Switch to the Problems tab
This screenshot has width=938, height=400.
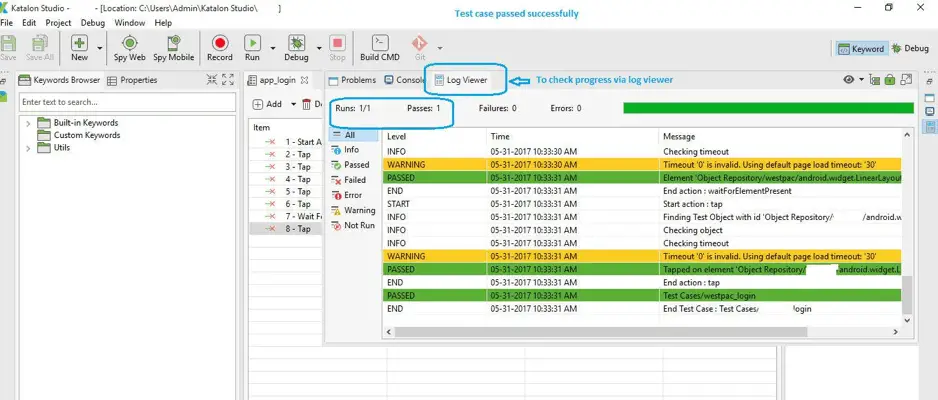tap(352, 80)
